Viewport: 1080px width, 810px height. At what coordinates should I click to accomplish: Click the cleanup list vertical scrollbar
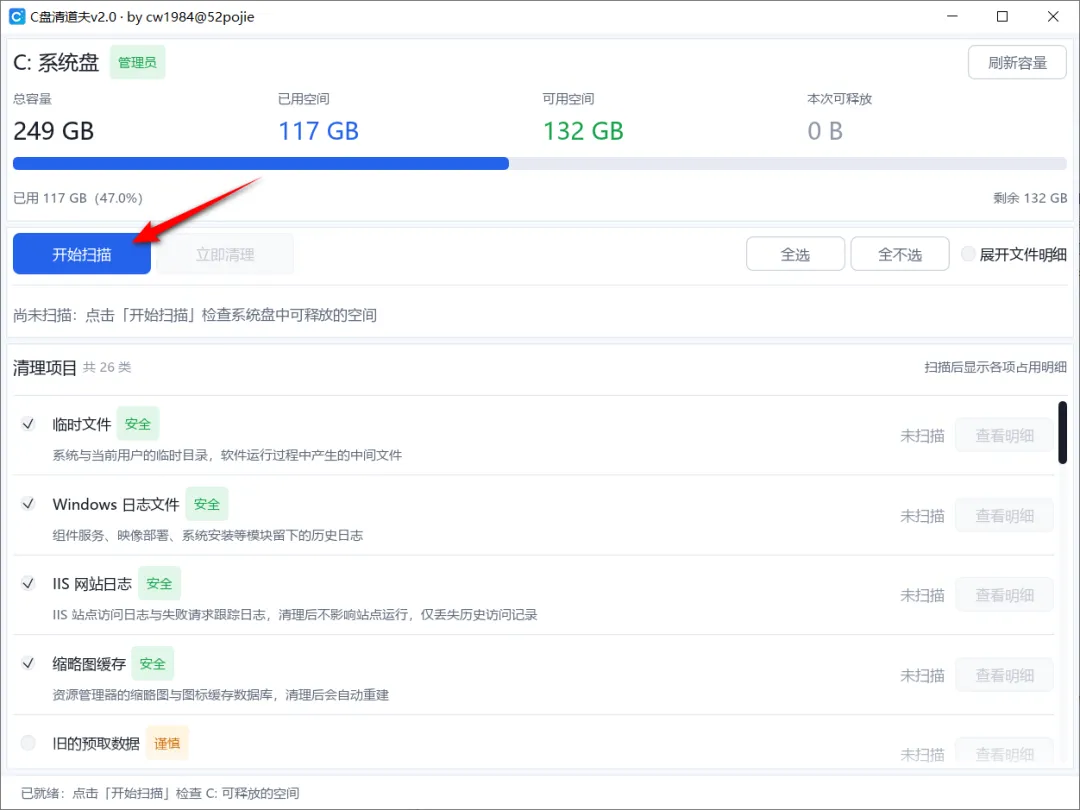click(x=1063, y=433)
